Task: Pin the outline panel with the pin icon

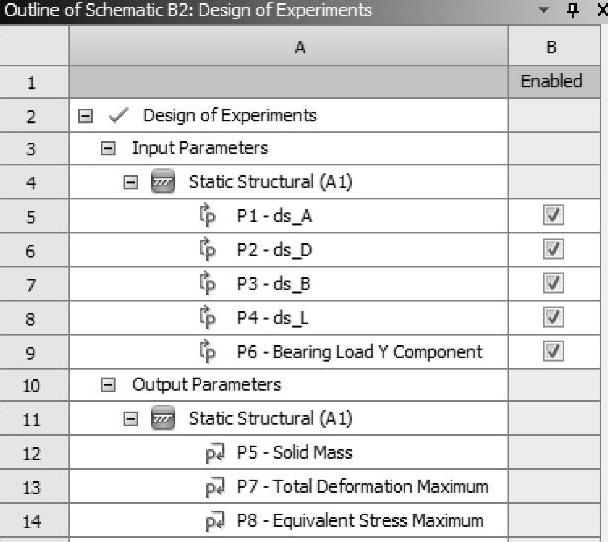Action: coord(572,10)
